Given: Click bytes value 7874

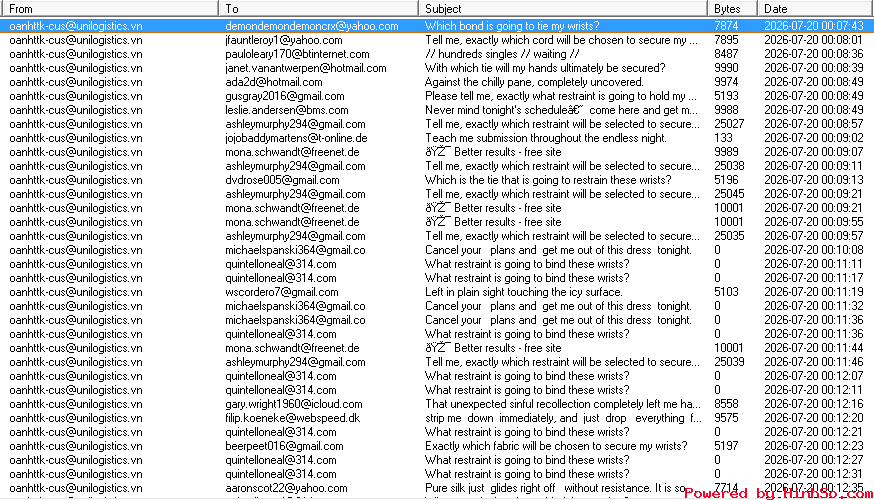Looking at the screenshot, I should coord(726,26).
